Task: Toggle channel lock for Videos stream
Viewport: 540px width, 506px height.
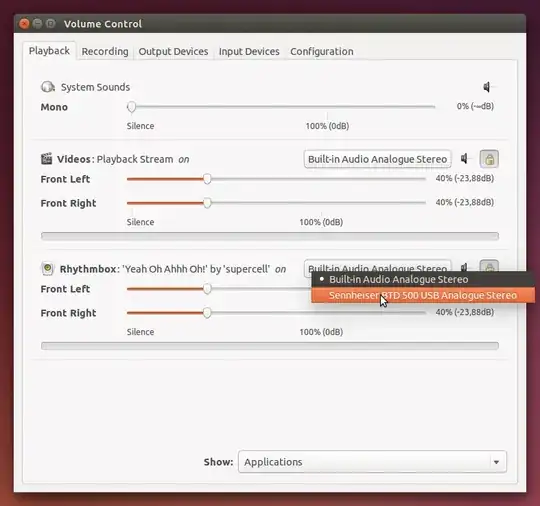Action: 489,159
